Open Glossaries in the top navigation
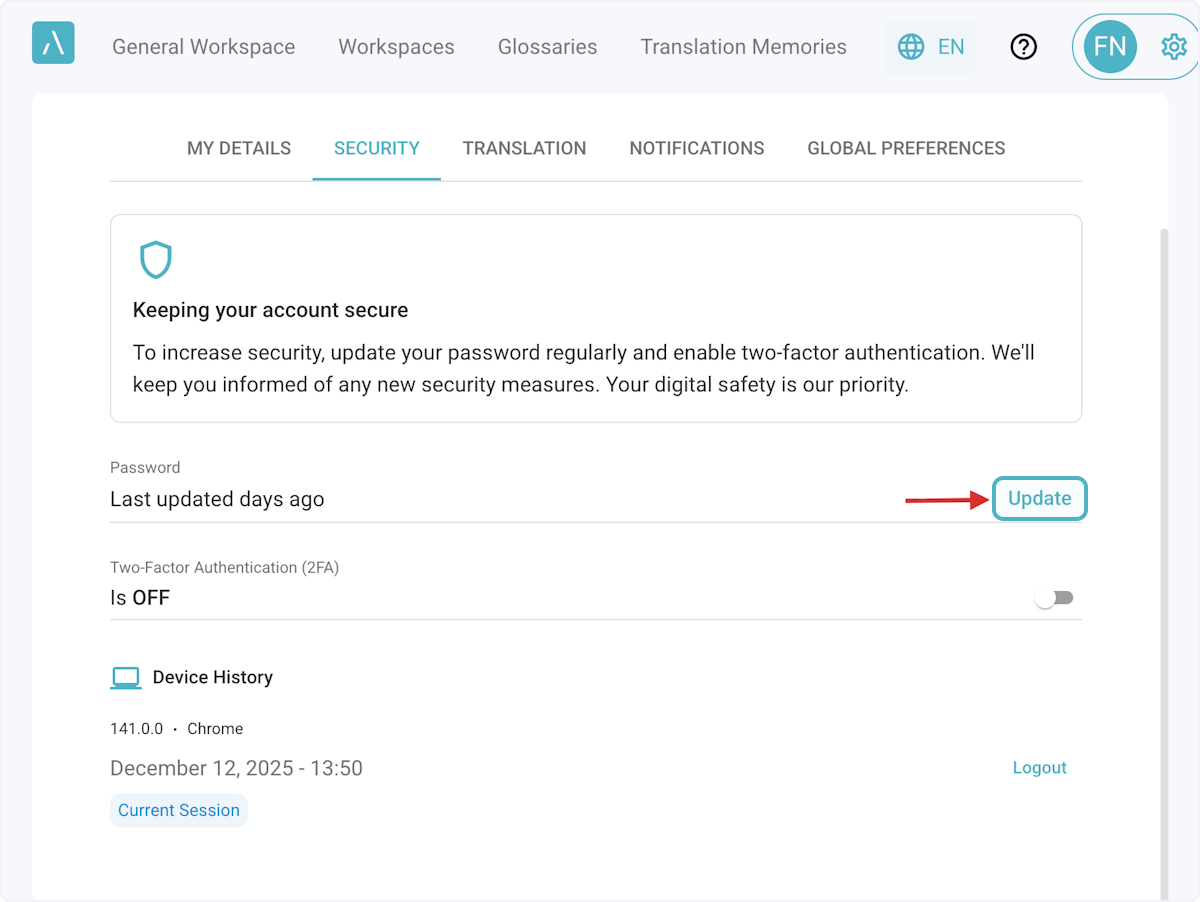 (x=547, y=47)
